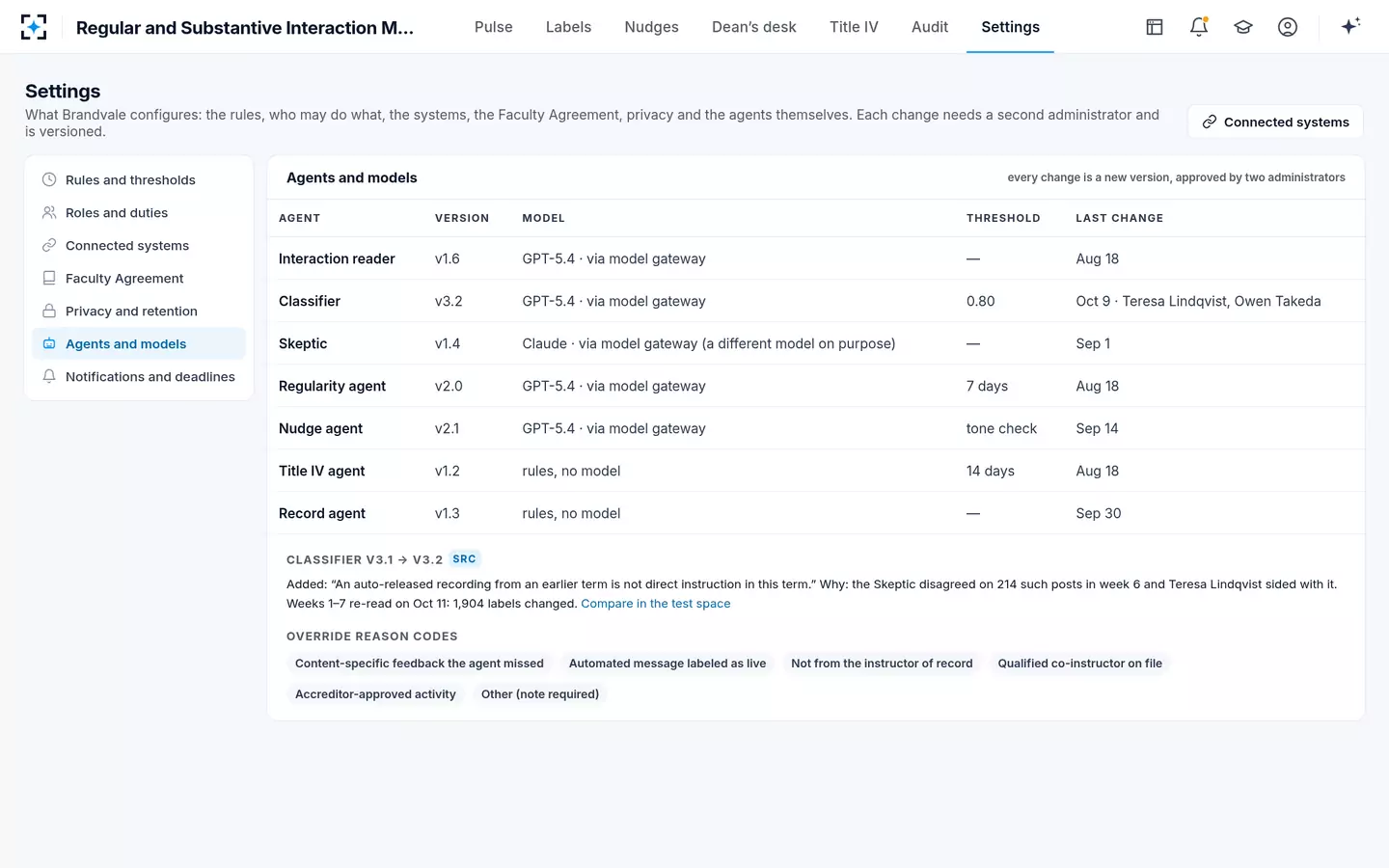Click the clock icon beside Rules and thresholds
The width and height of the screenshot is (1389, 868).
point(49,179)
